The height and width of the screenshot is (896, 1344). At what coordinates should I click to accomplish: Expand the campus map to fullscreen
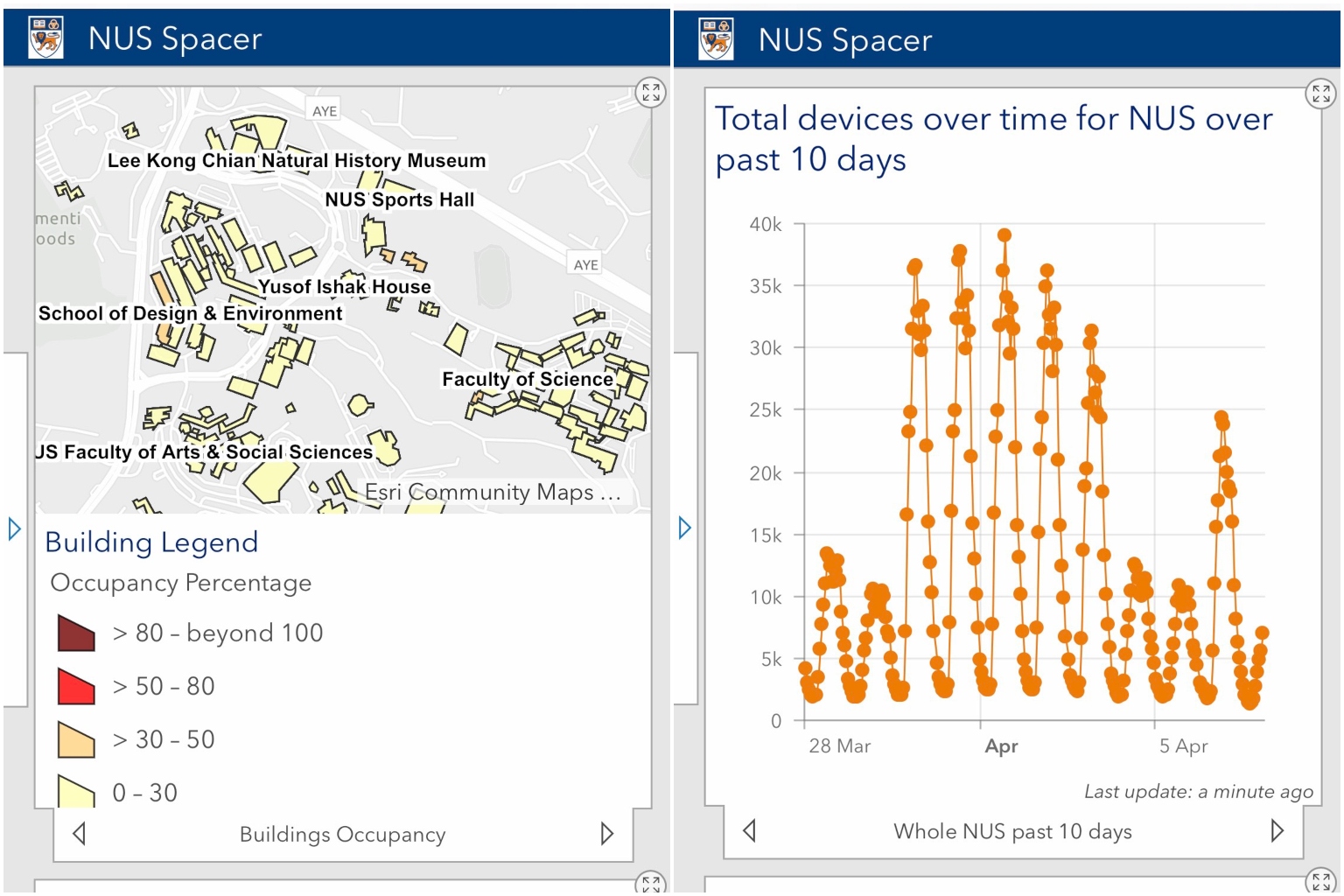(x=650, y=92)
